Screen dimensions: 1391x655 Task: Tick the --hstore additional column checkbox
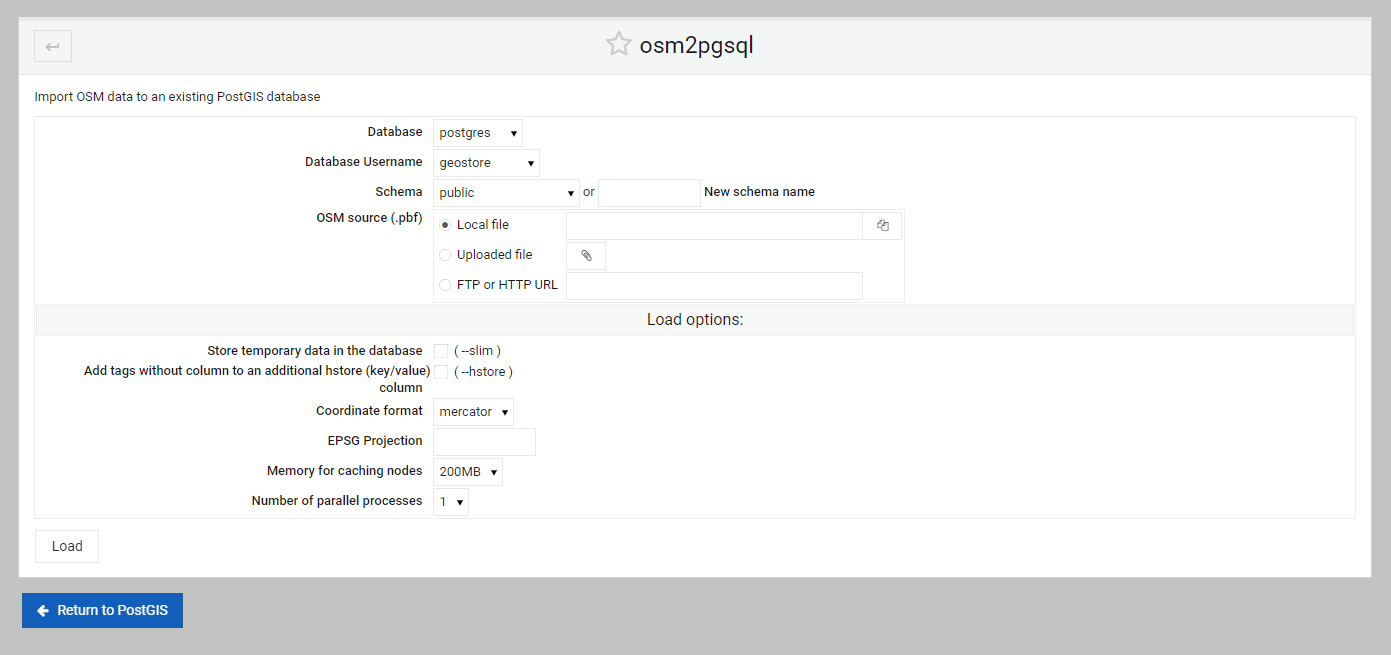pos(441,372)
